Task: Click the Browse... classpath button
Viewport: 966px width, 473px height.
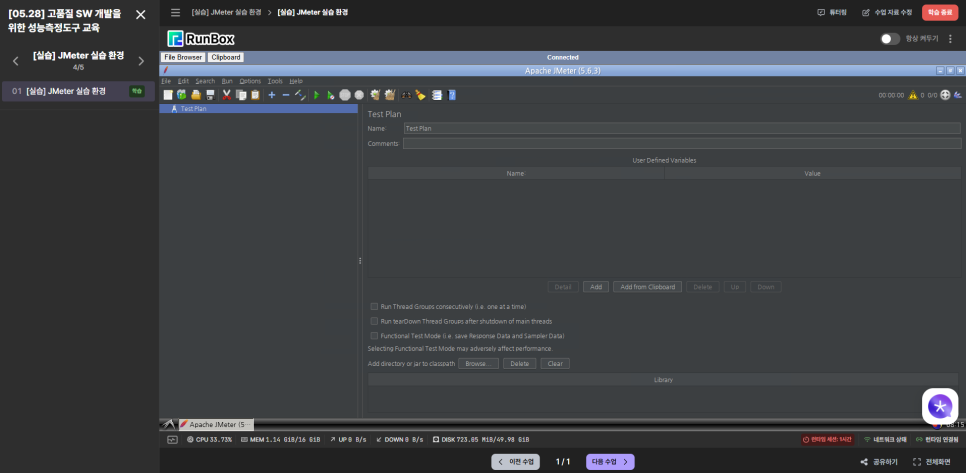Action: [478, 363]
